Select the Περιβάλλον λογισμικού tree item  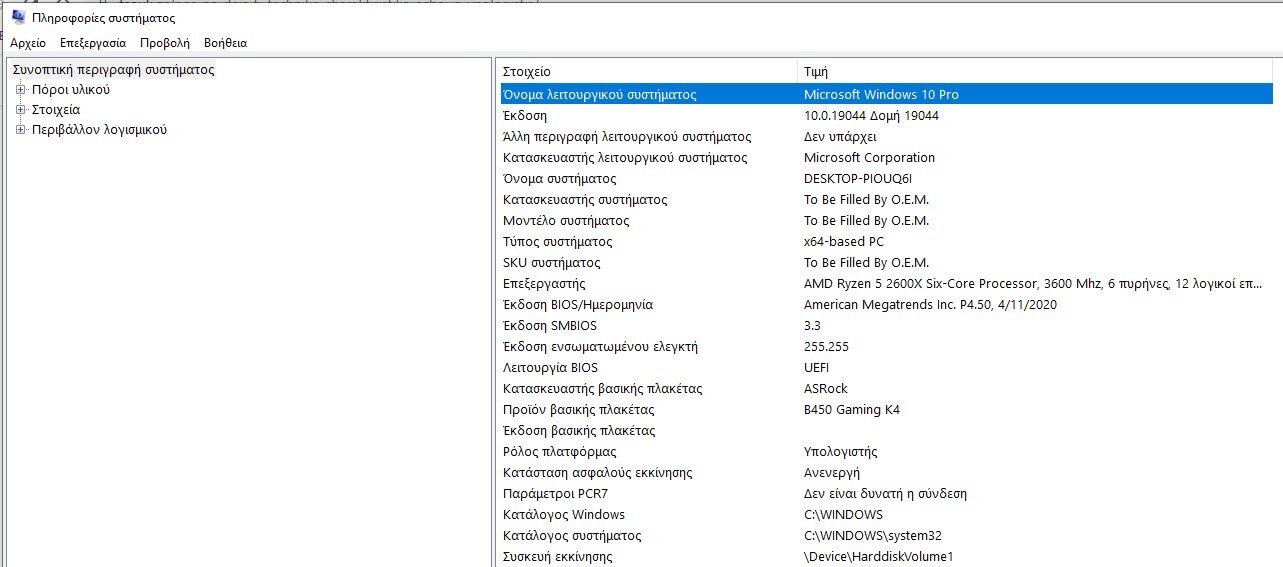point(99,130)
